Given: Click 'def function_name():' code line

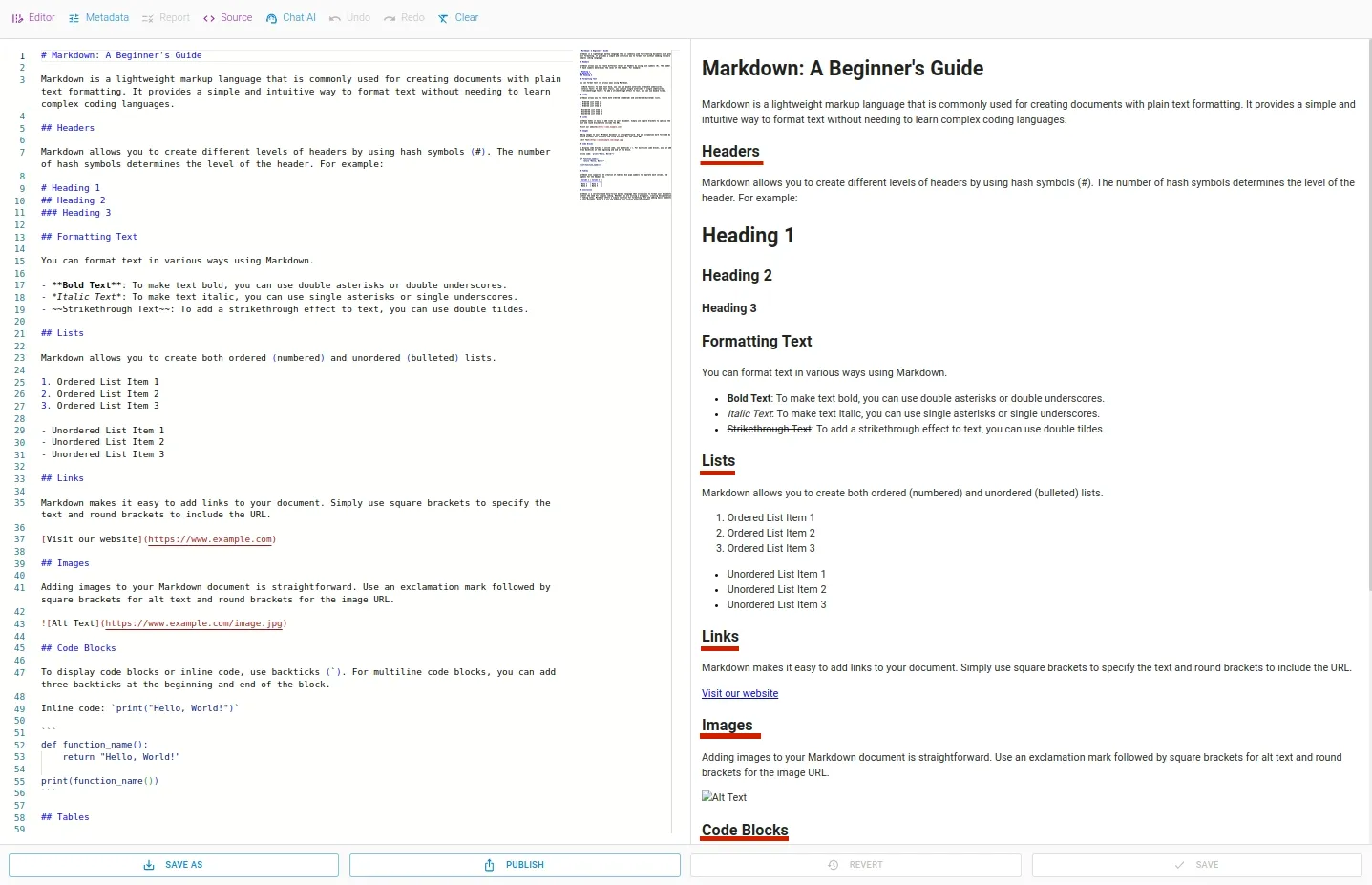Looking at the screenshot, I should click(95, 745).
